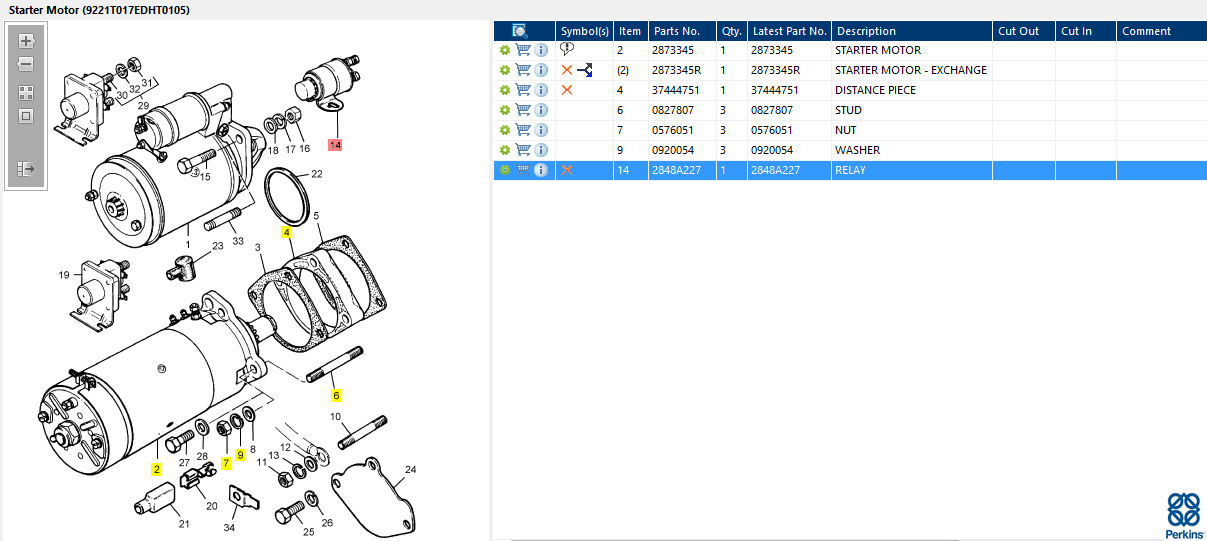This screenshot has height=541, width=1207.
Task: Add NUT 0576051 to cart
Action: point(523,130)
